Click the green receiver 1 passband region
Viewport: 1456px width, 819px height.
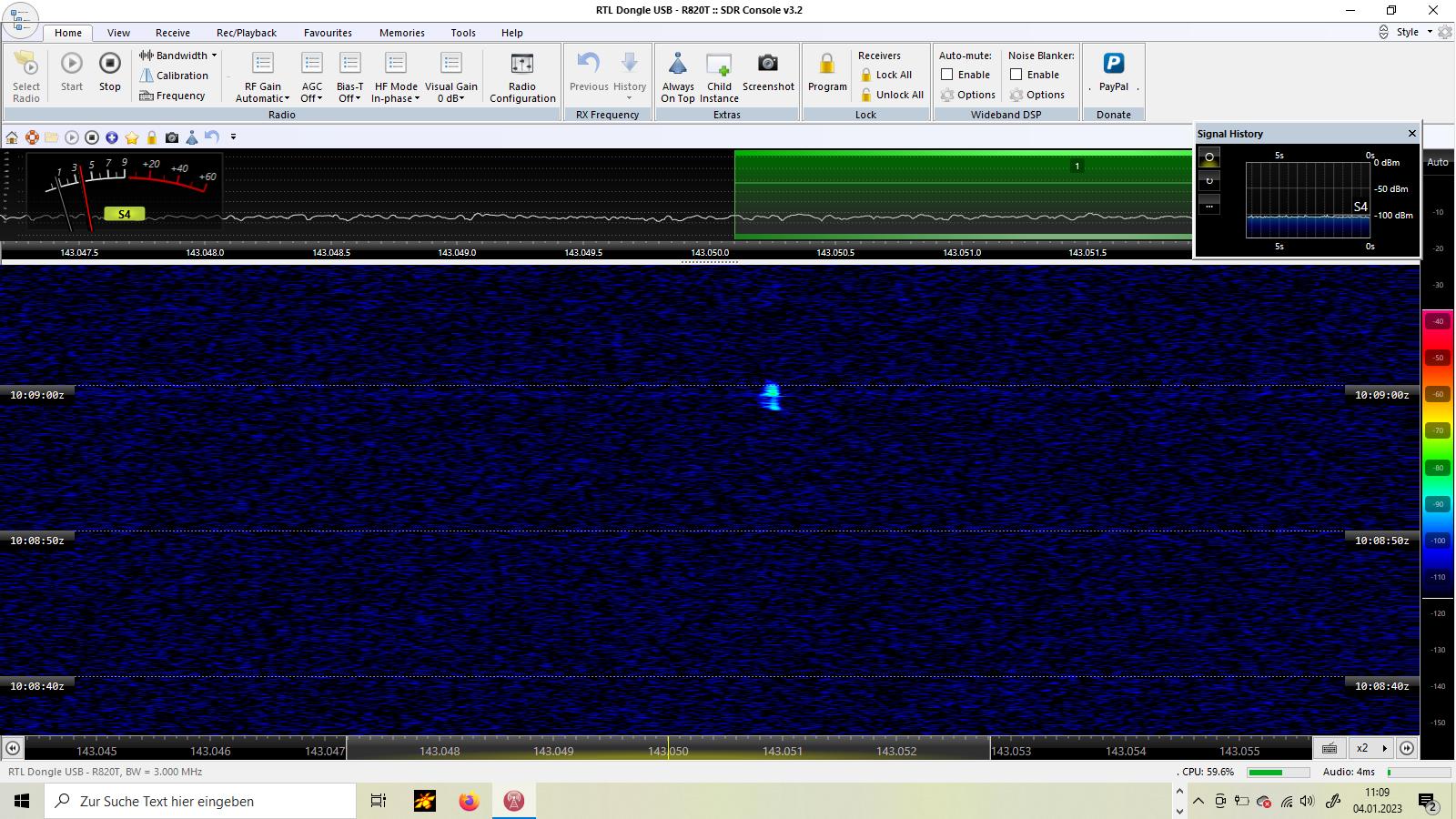(x=963, y=195)
